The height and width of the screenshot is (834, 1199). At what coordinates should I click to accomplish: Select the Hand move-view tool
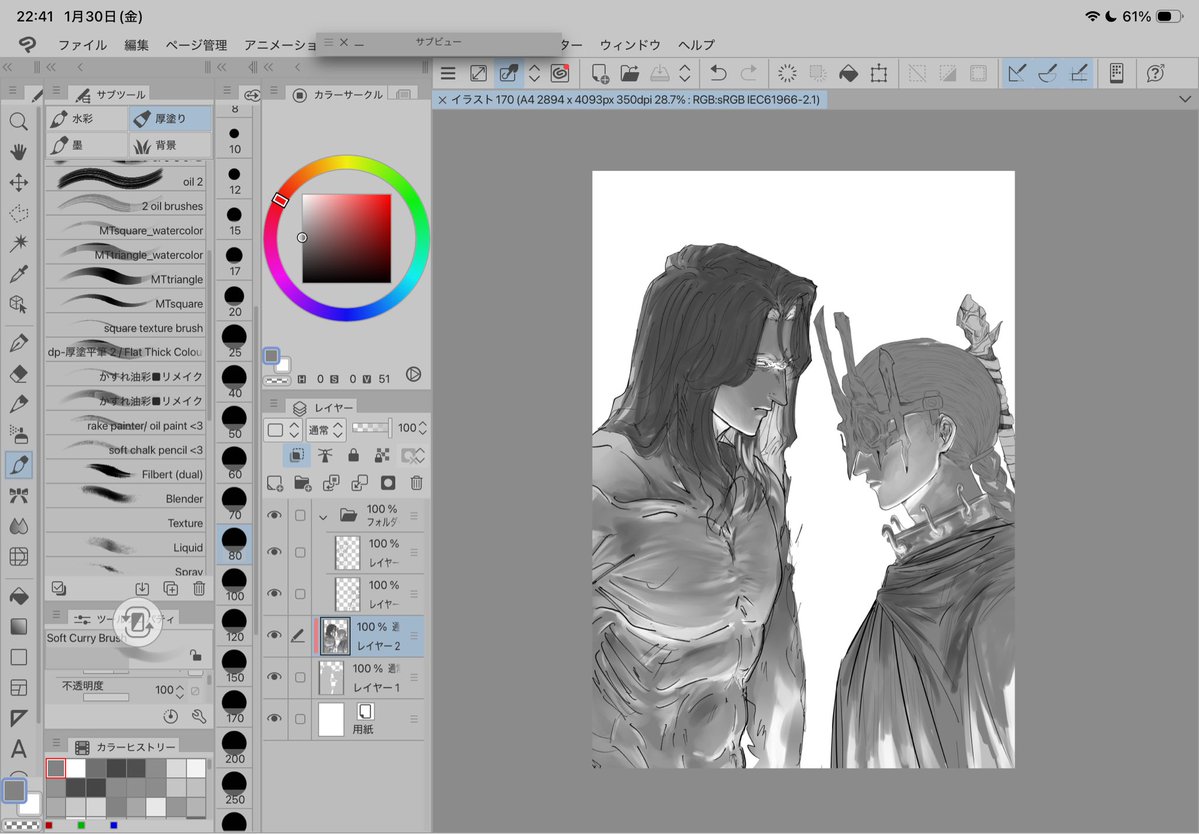tap(18, 151)
